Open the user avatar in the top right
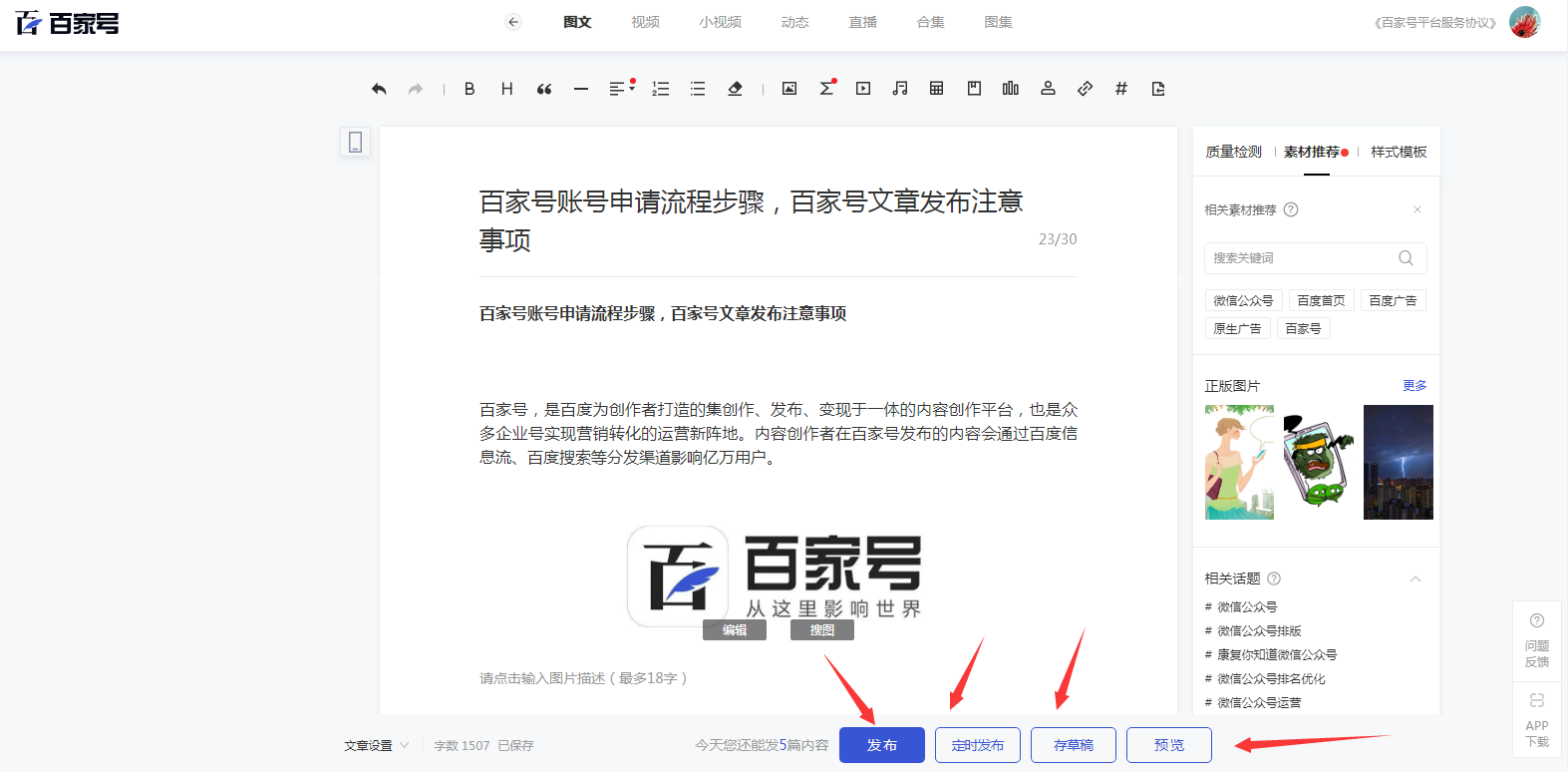 point(1525,22)
